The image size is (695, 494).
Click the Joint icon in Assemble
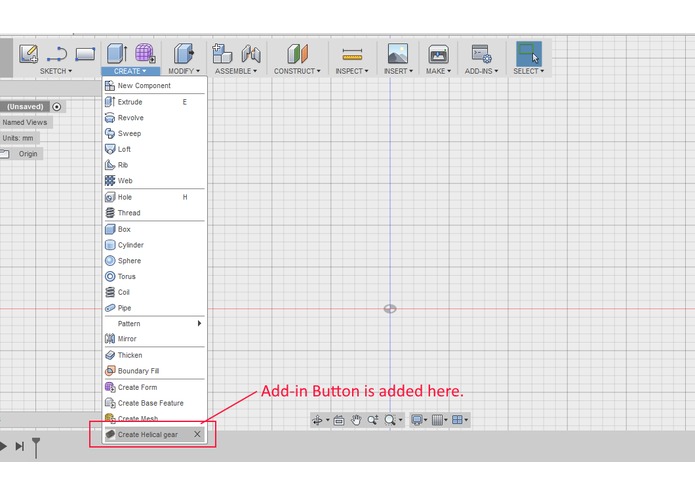[251, 54]
